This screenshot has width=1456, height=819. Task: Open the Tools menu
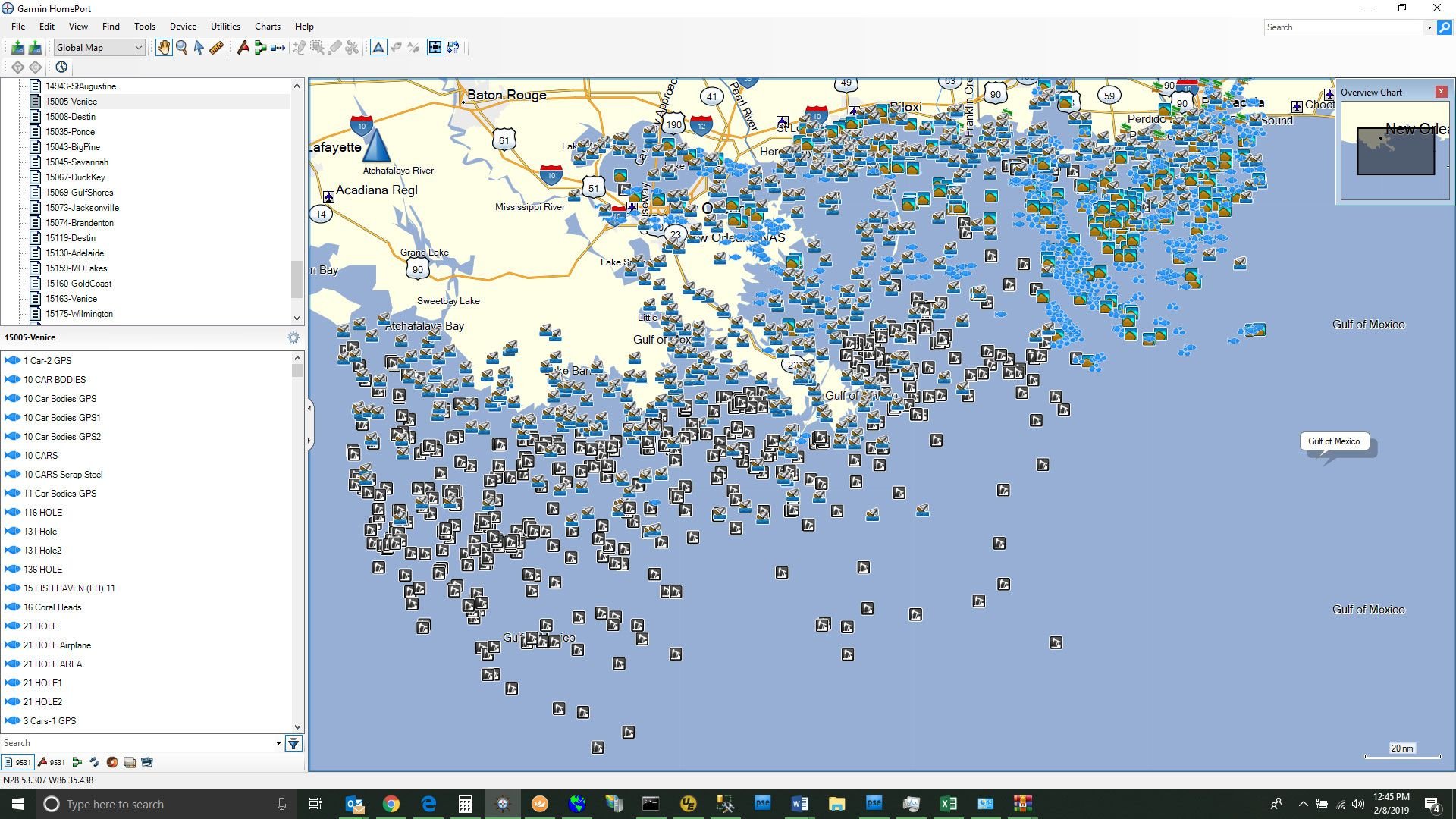(144, 27)
